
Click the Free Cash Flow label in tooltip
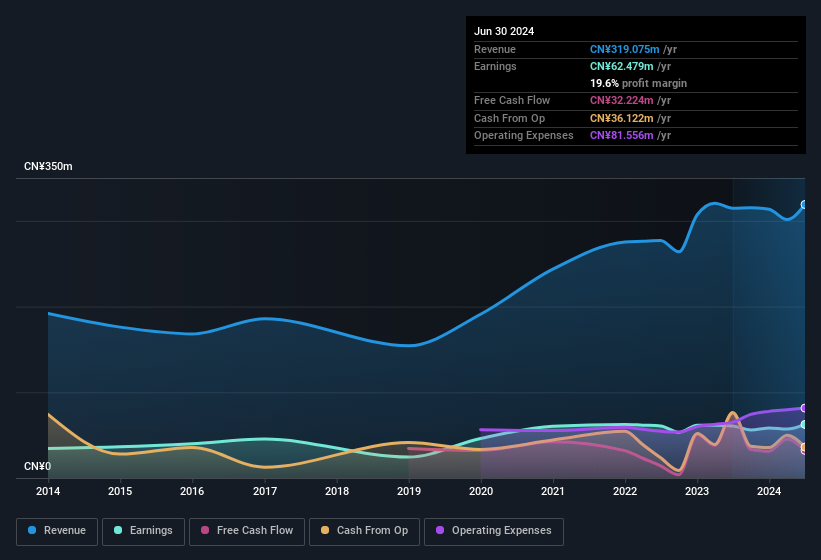tap(512, 100)
